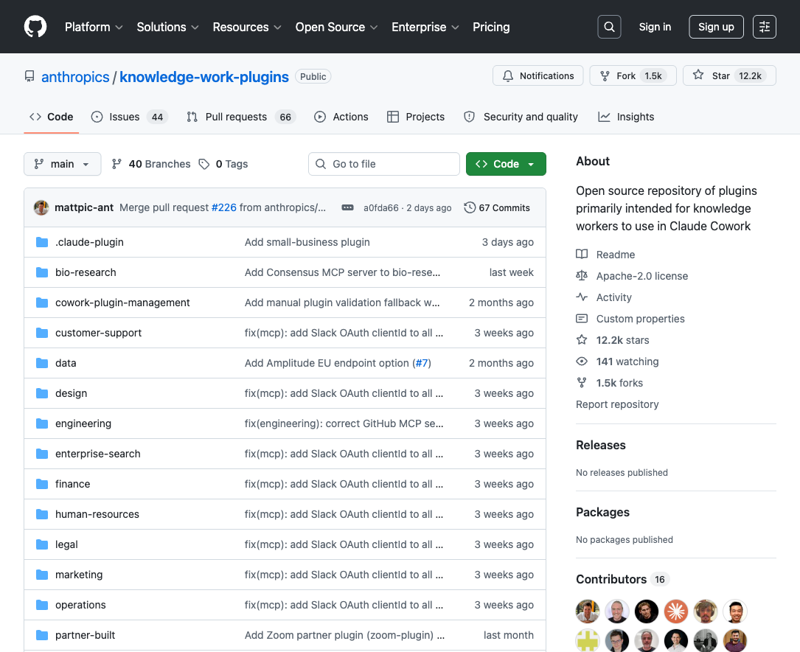Click the commit message expand ellipsis icon
800x652 pixels.
[347, 208]
